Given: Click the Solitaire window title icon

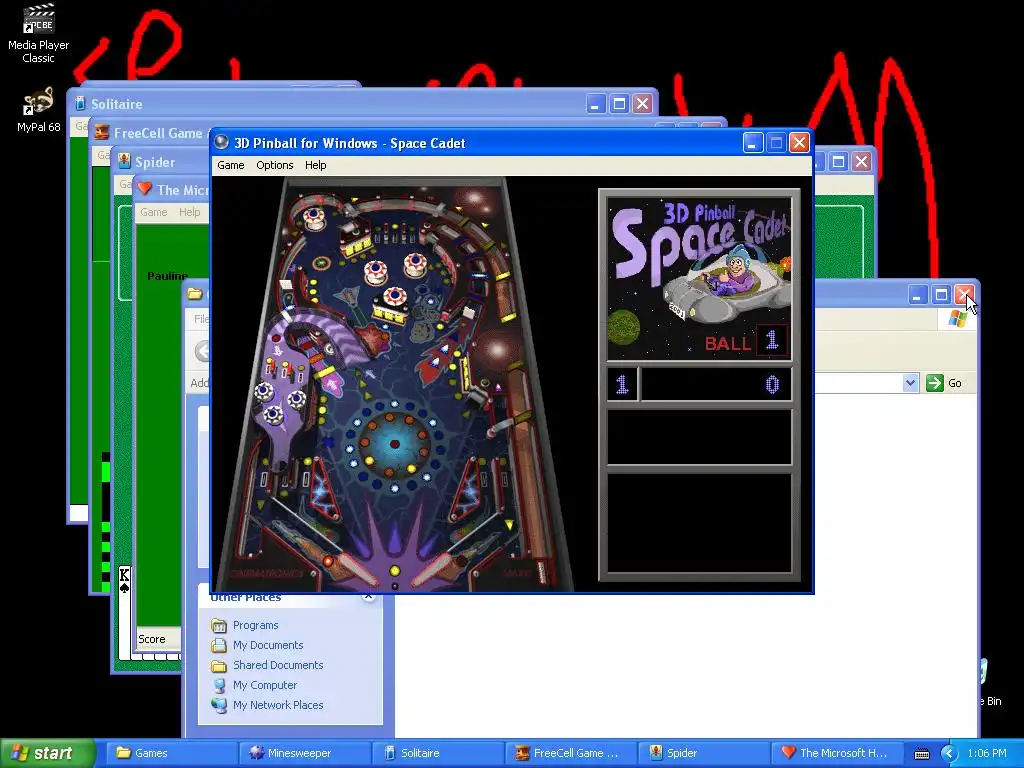Looking at the screenshot, I should pyautogui.click(x=80, y=103).
